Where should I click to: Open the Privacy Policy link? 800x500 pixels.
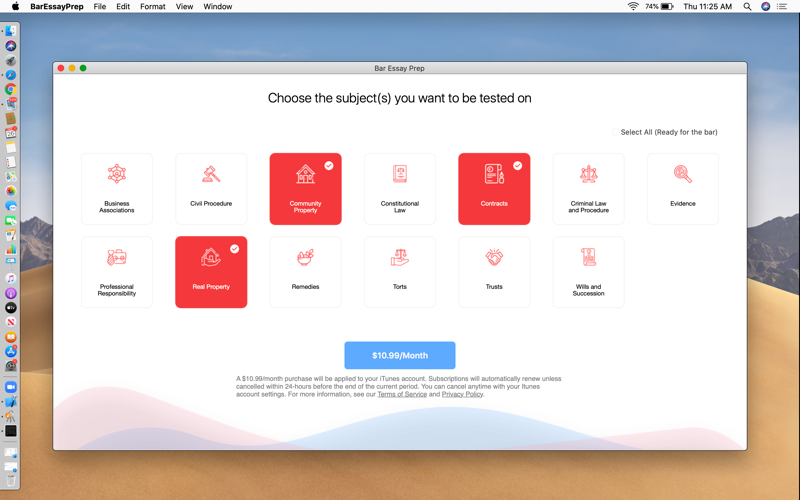pos(462,394)
